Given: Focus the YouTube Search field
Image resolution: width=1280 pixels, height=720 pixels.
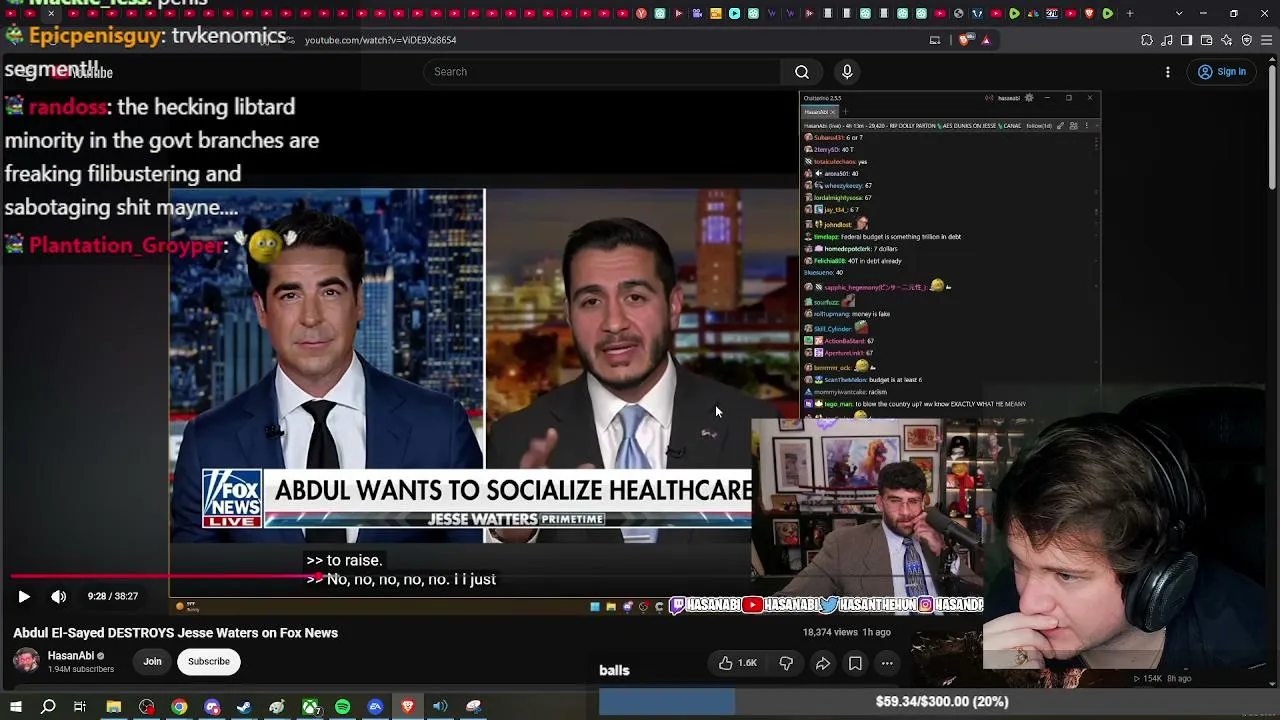Looking at the screenshot, I should pos(603,72).
